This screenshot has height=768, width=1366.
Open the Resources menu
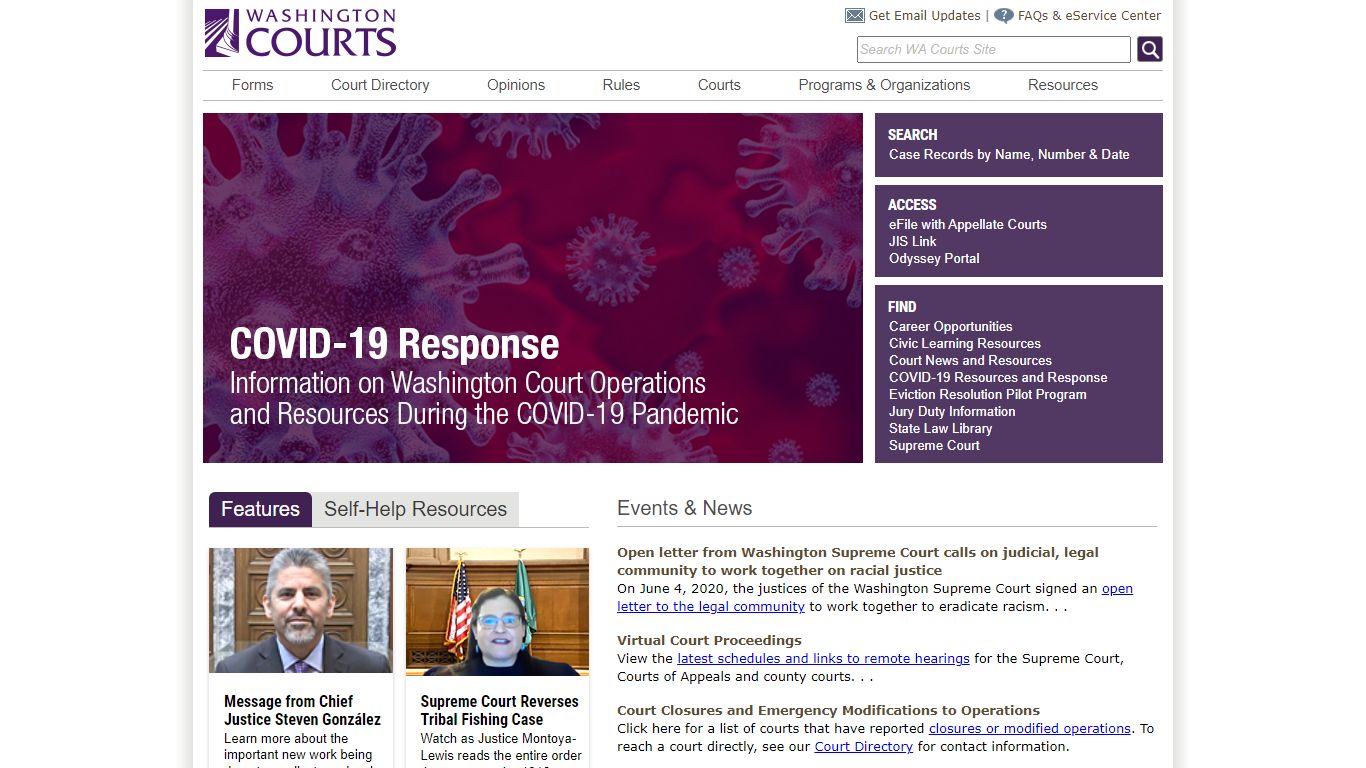point(1063,85)
